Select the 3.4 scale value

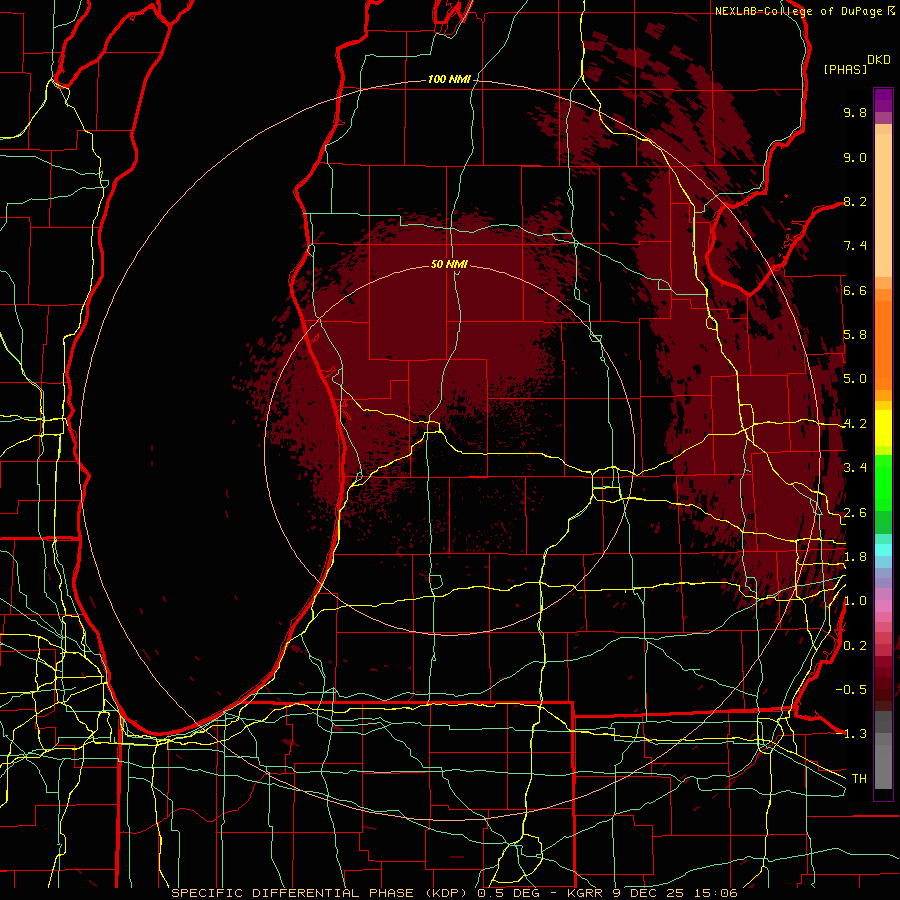855,468
